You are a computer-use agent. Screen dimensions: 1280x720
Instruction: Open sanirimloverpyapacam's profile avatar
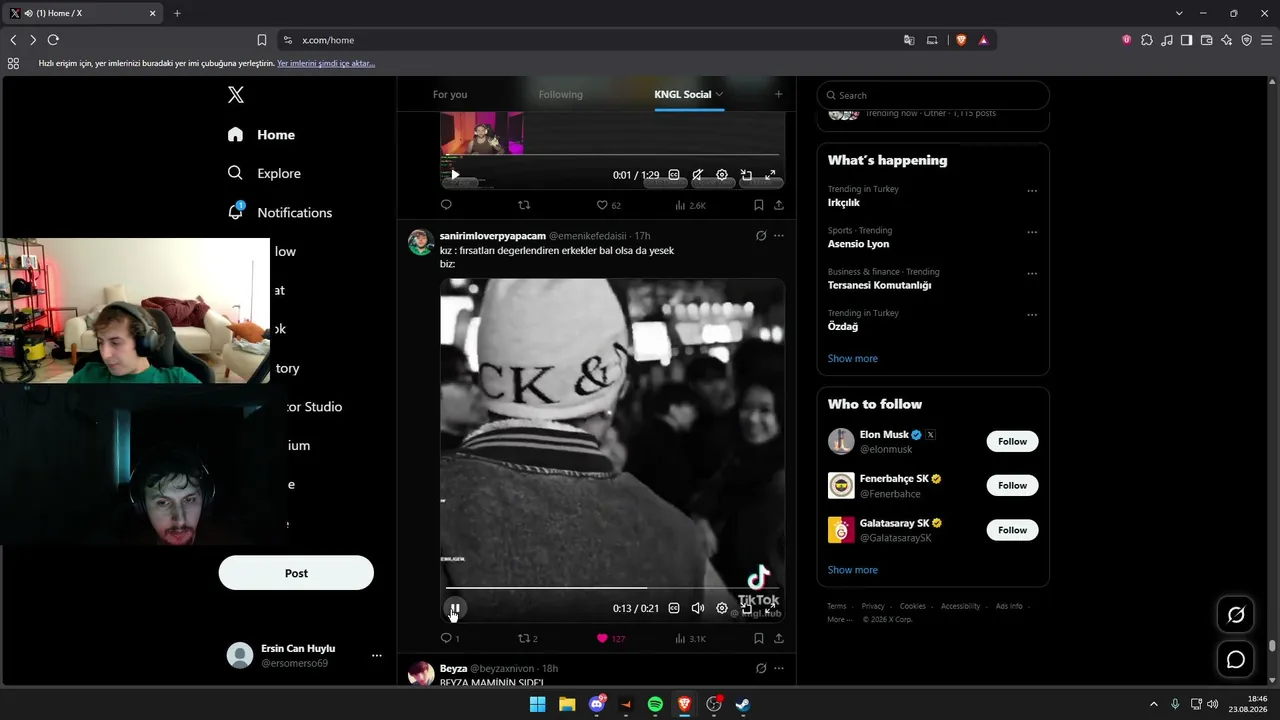[x=421, y=242]
